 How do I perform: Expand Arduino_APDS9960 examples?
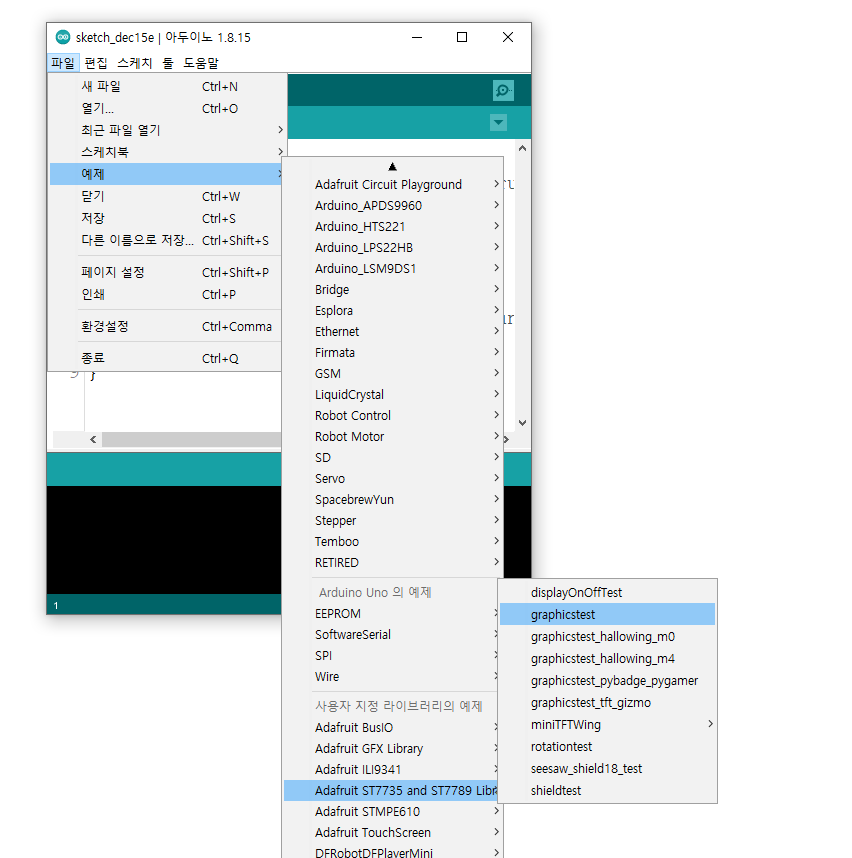(x=393, y=206)
